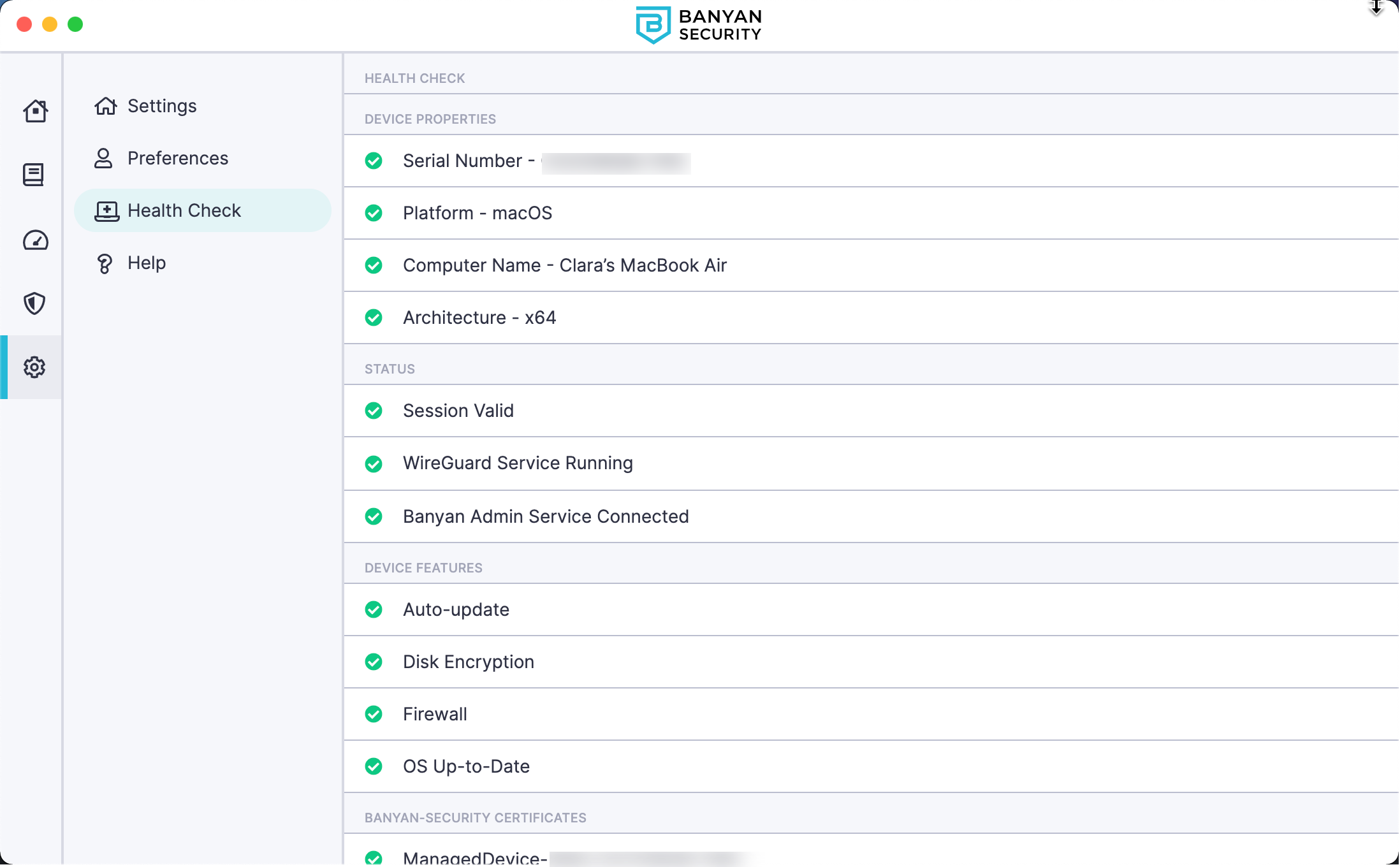Image resolution: width=1400 pixels, height=867 pixels.
Task: Click the 'Session Valid' text
Action: click(x=458, y=411)
